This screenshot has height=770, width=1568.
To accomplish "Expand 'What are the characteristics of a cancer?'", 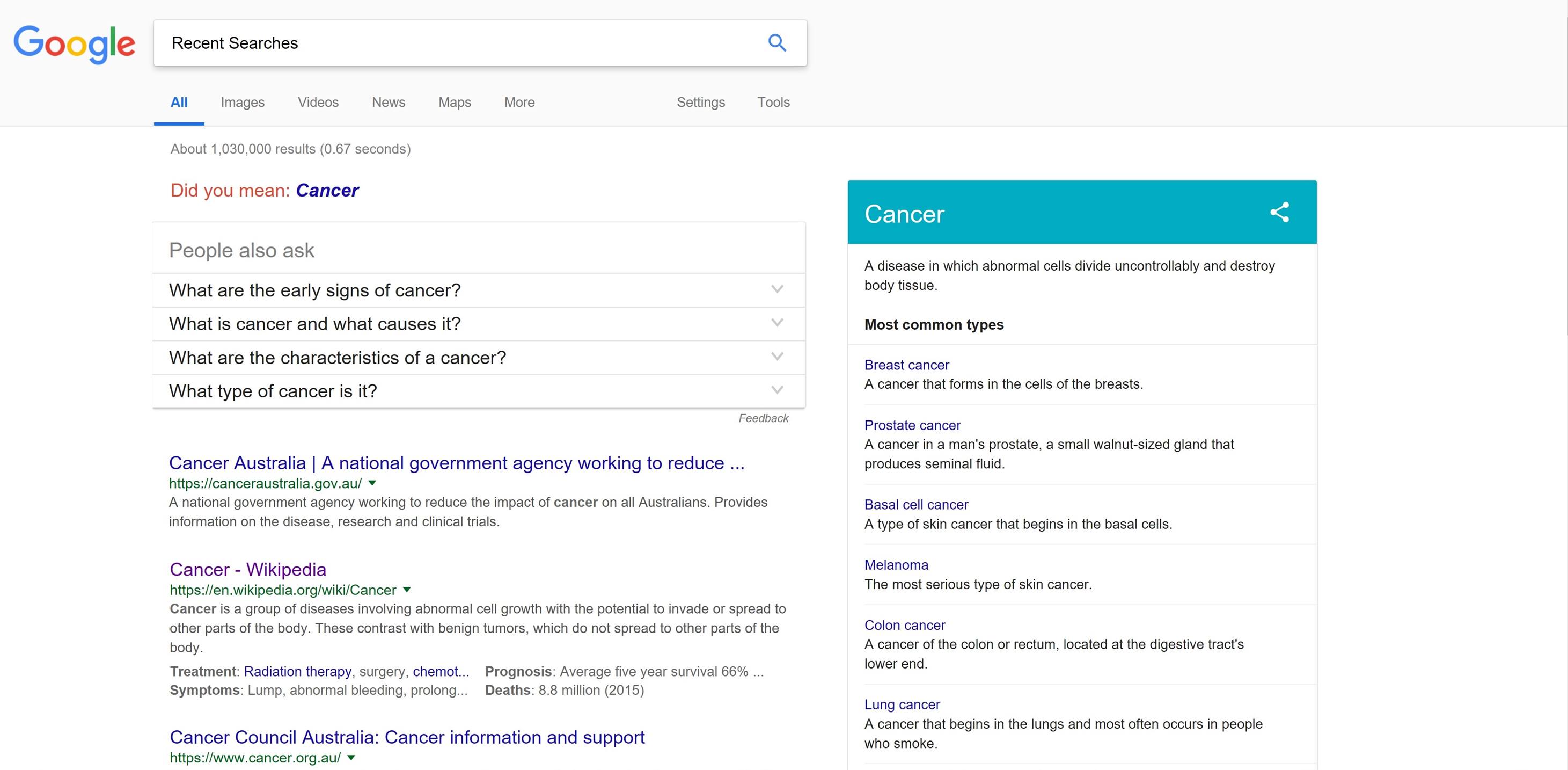I will pos(479,357).
